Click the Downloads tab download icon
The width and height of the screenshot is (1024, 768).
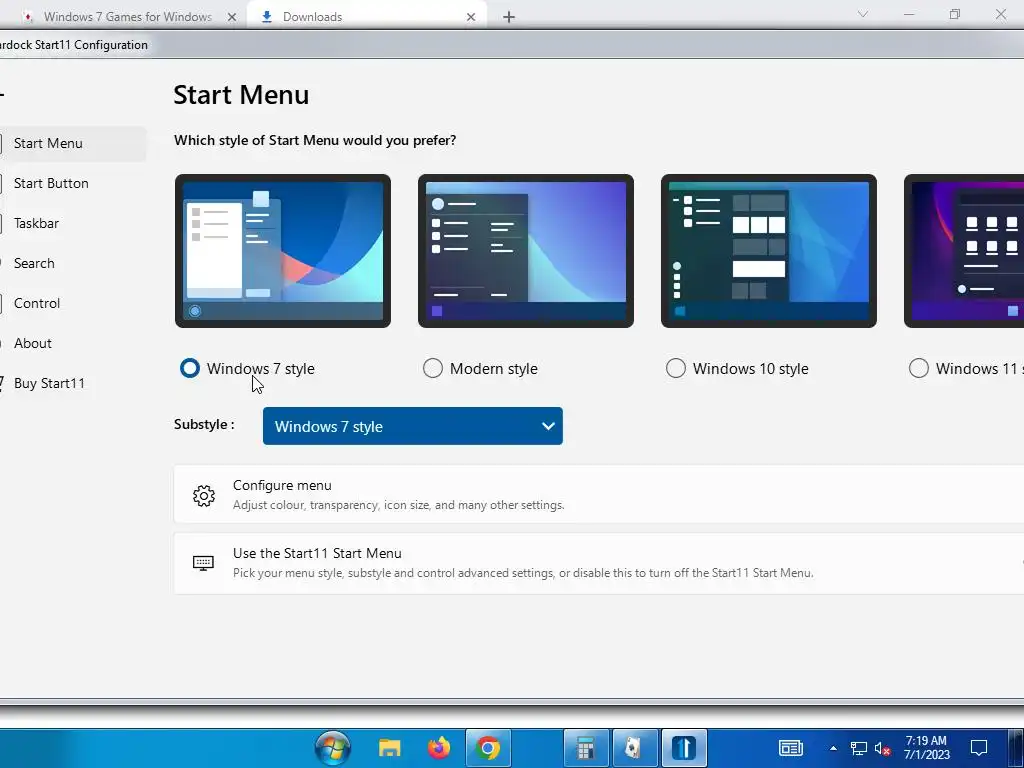[x=266, y=17]
